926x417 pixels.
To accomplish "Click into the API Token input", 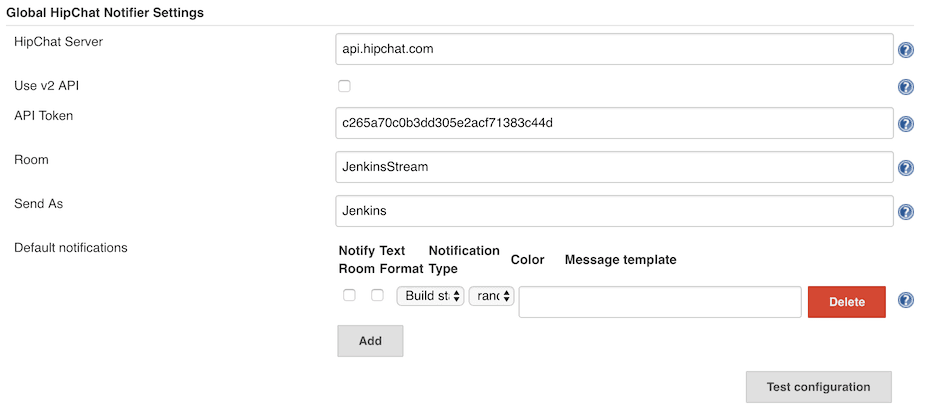I will click(614, 123).
